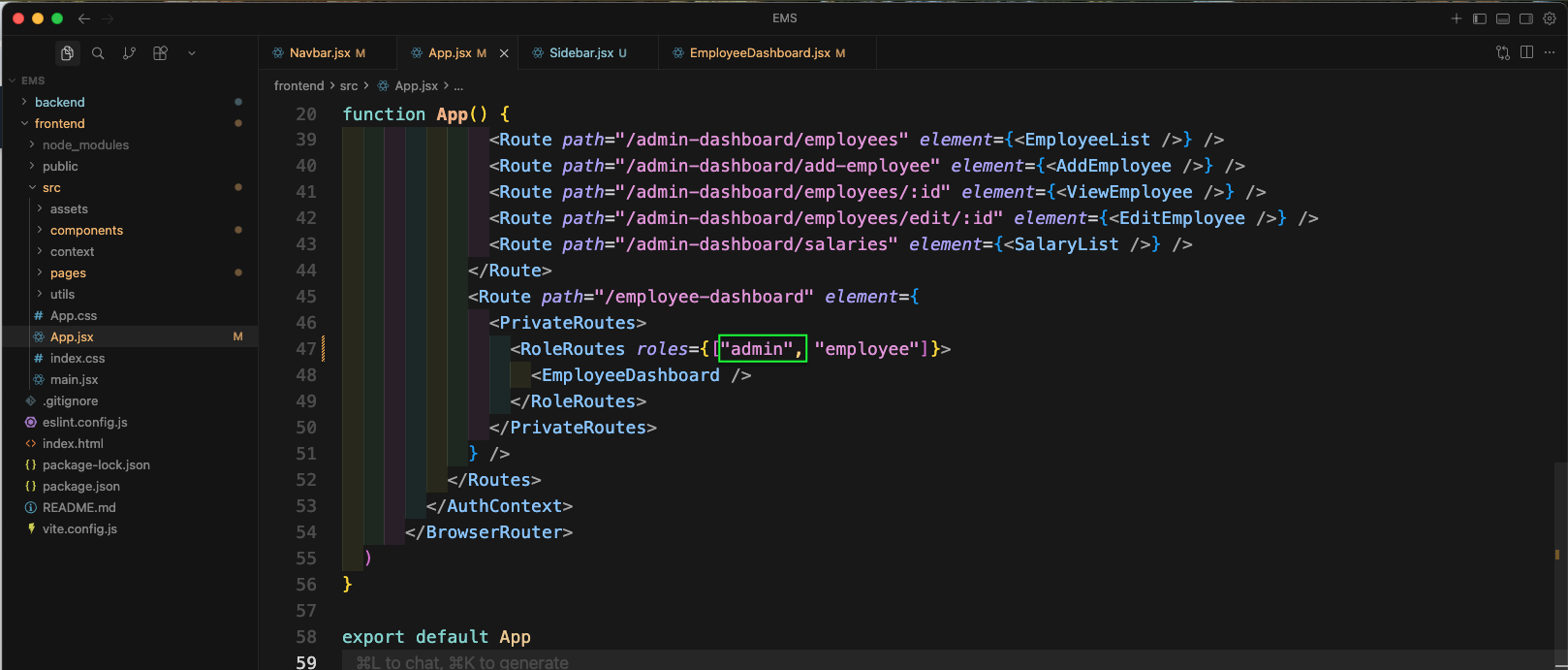Open README.md file
1568x670 pixels.
129,507
